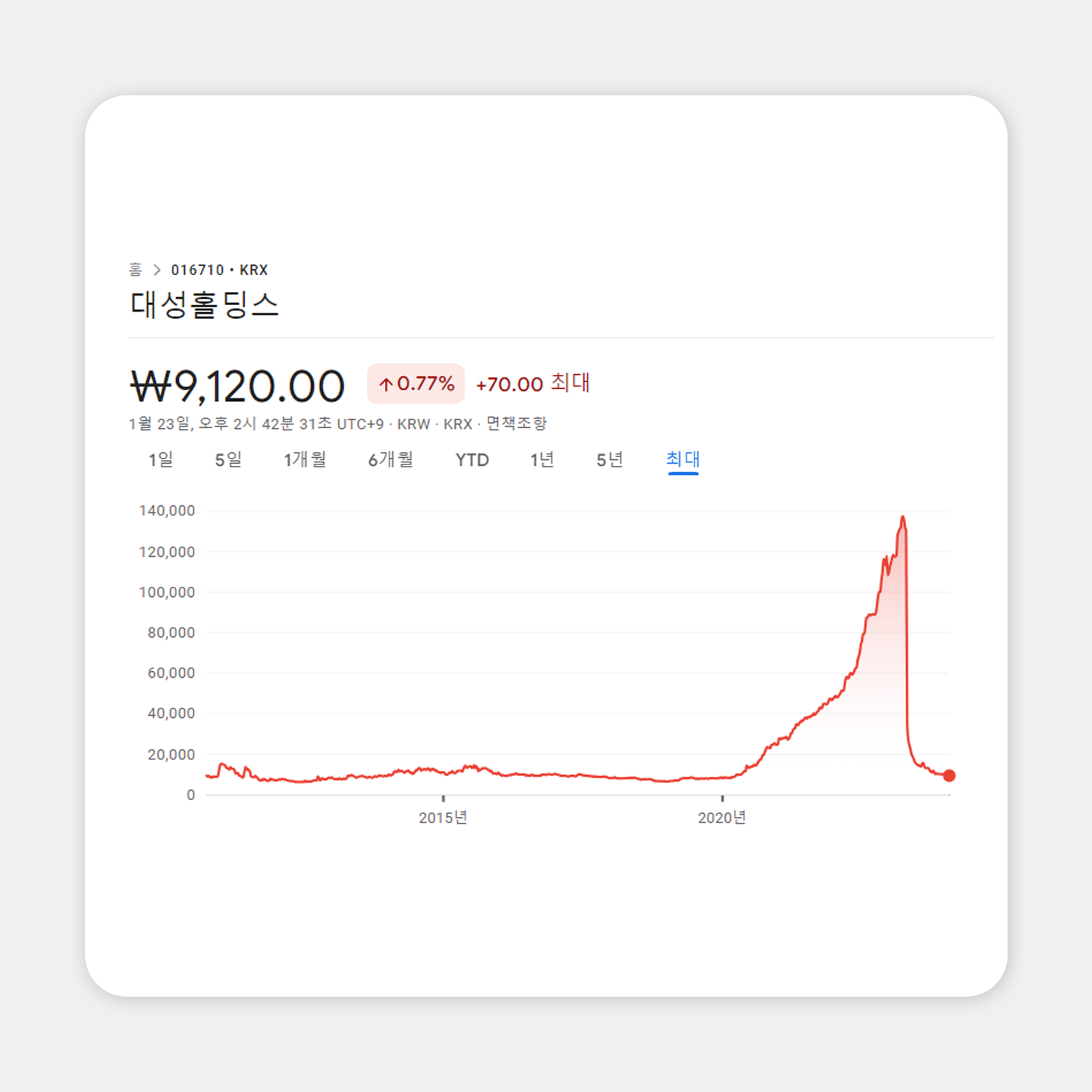1092x1092 pixels.
Task: Open the 홈 breadcrumb link
Action: coord(135,270)
